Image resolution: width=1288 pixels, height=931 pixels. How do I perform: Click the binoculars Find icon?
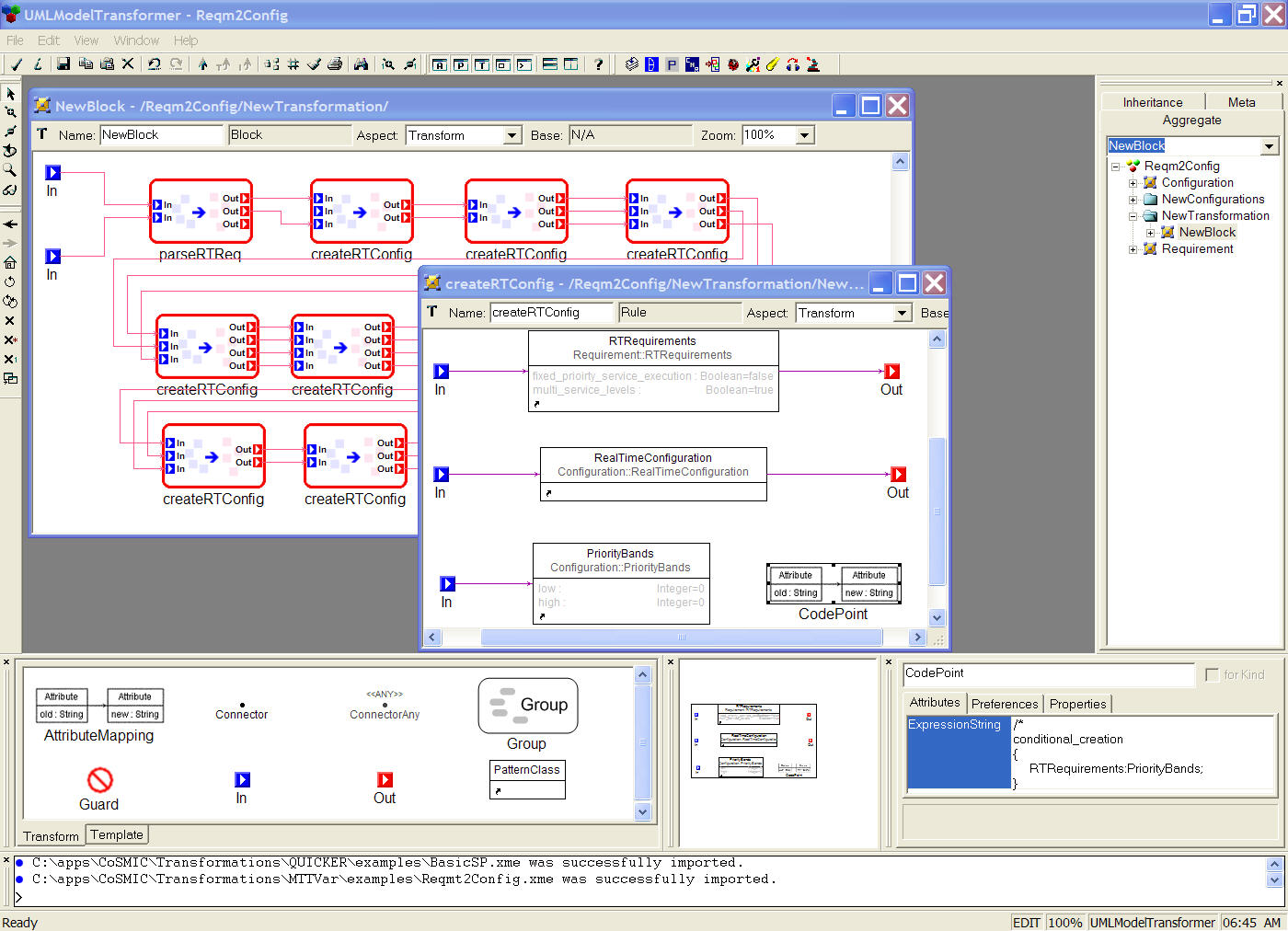(x=361, y=64)
